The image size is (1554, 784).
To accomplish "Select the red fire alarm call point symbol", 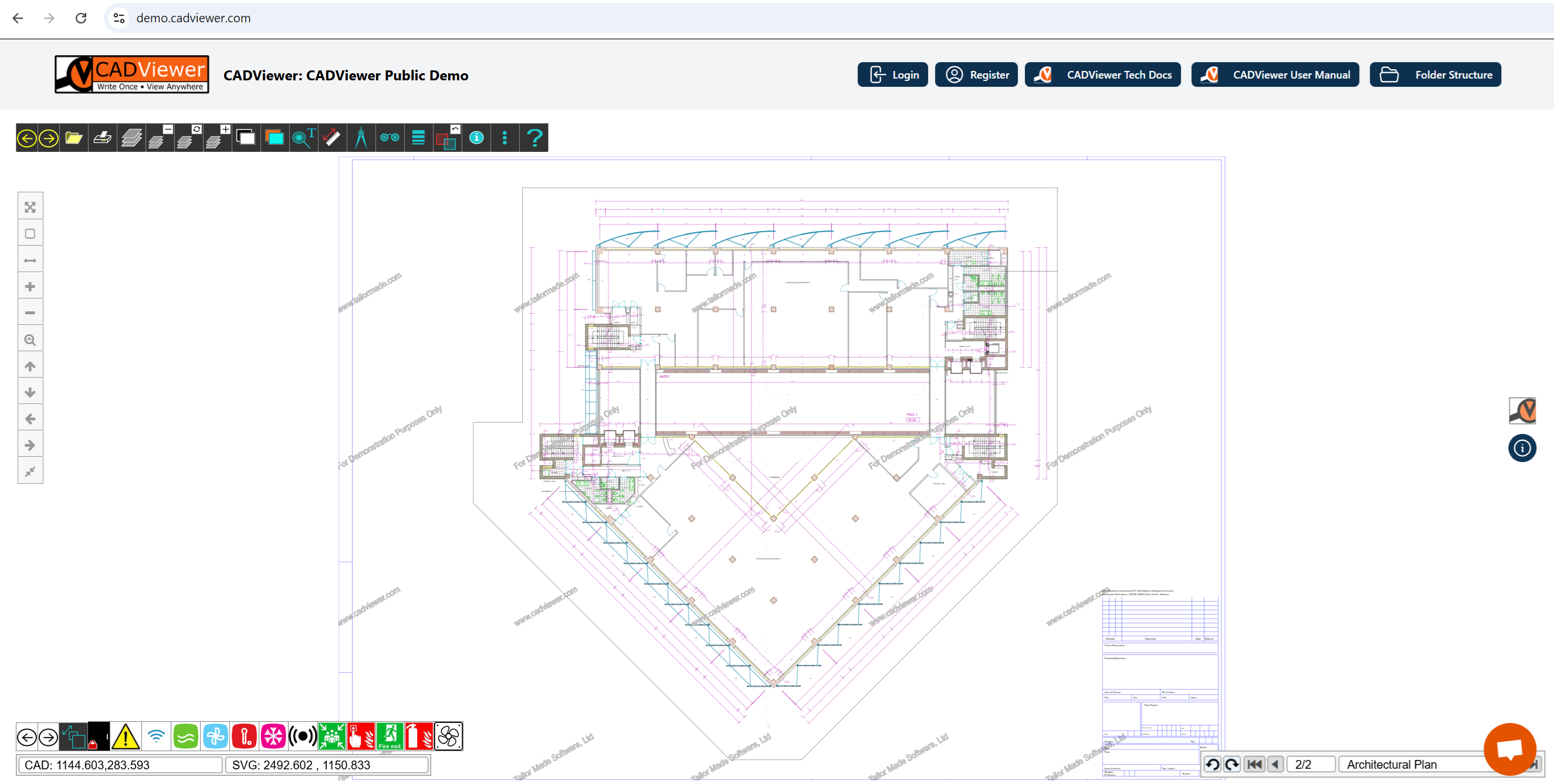I will click(x=361, y=737).
